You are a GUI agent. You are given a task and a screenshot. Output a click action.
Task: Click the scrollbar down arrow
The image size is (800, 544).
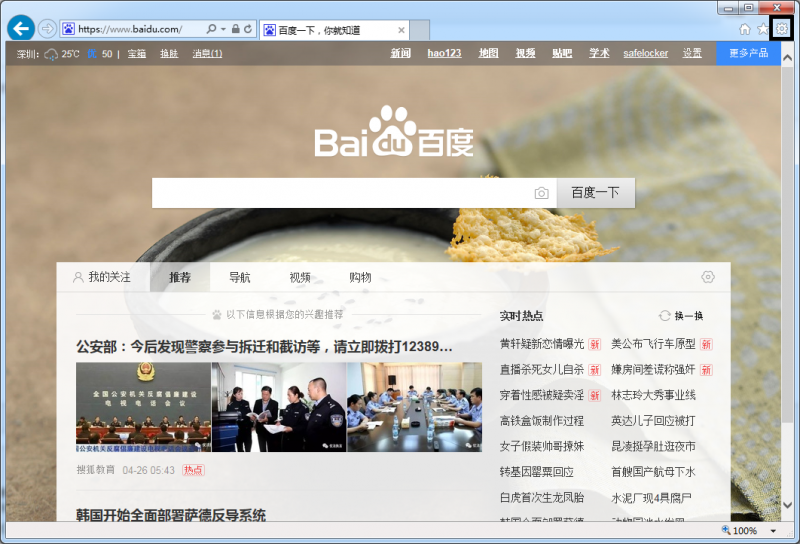(x=787, y=505)
